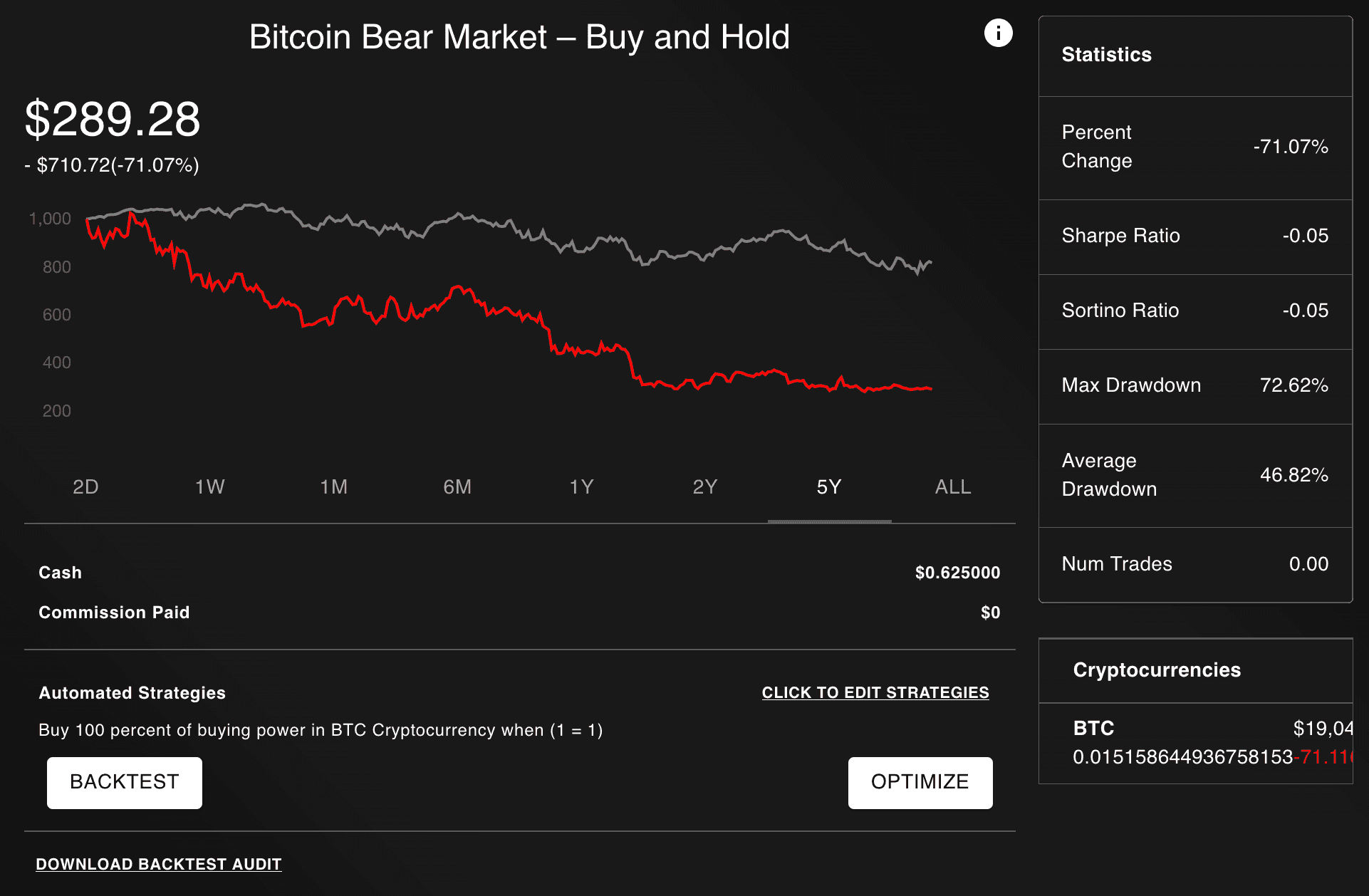Select the 2D time range
This screenshot has height=896, width=1369.
click(85, 486)
